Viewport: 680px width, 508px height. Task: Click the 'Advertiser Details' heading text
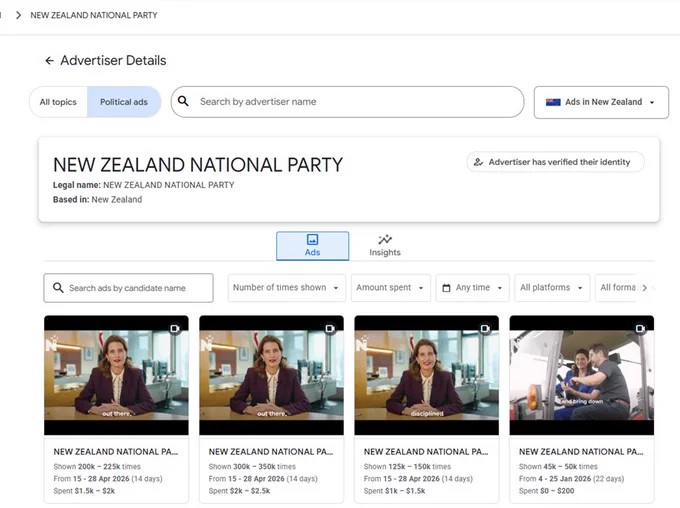point(113,61)
